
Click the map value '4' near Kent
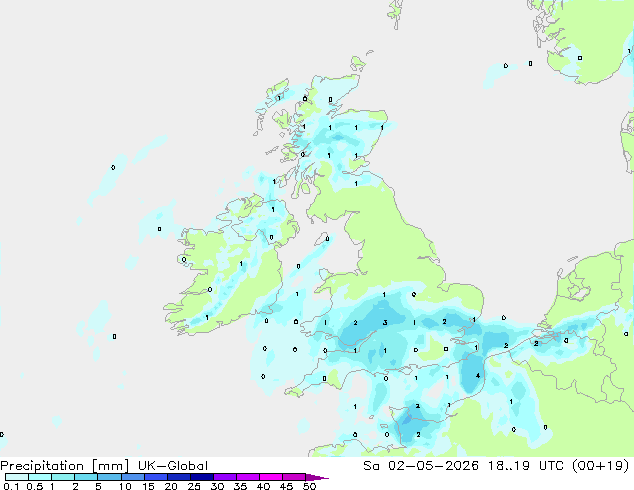point(478,376)
